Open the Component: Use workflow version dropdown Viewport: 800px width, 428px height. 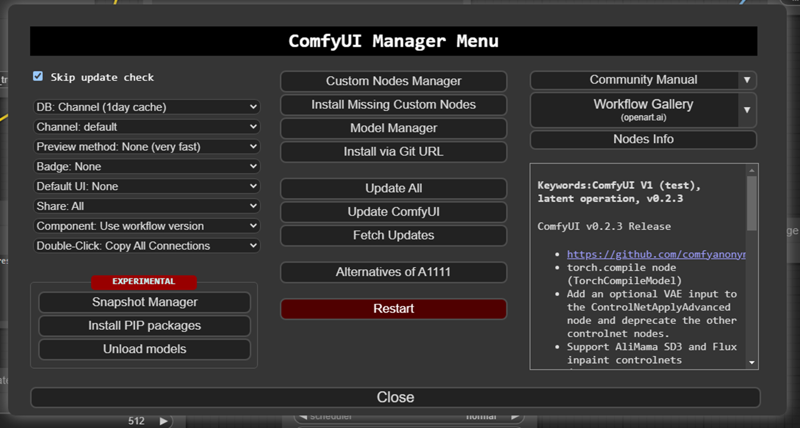pyautogui.click(x=147, y=226)
